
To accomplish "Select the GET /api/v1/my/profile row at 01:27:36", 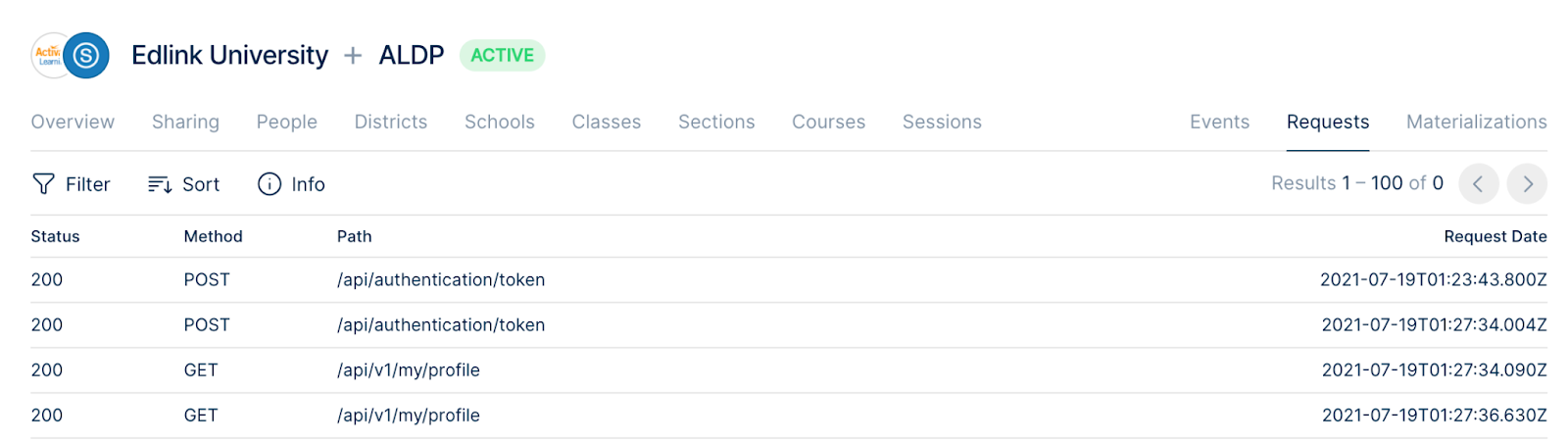I will 789,416.
